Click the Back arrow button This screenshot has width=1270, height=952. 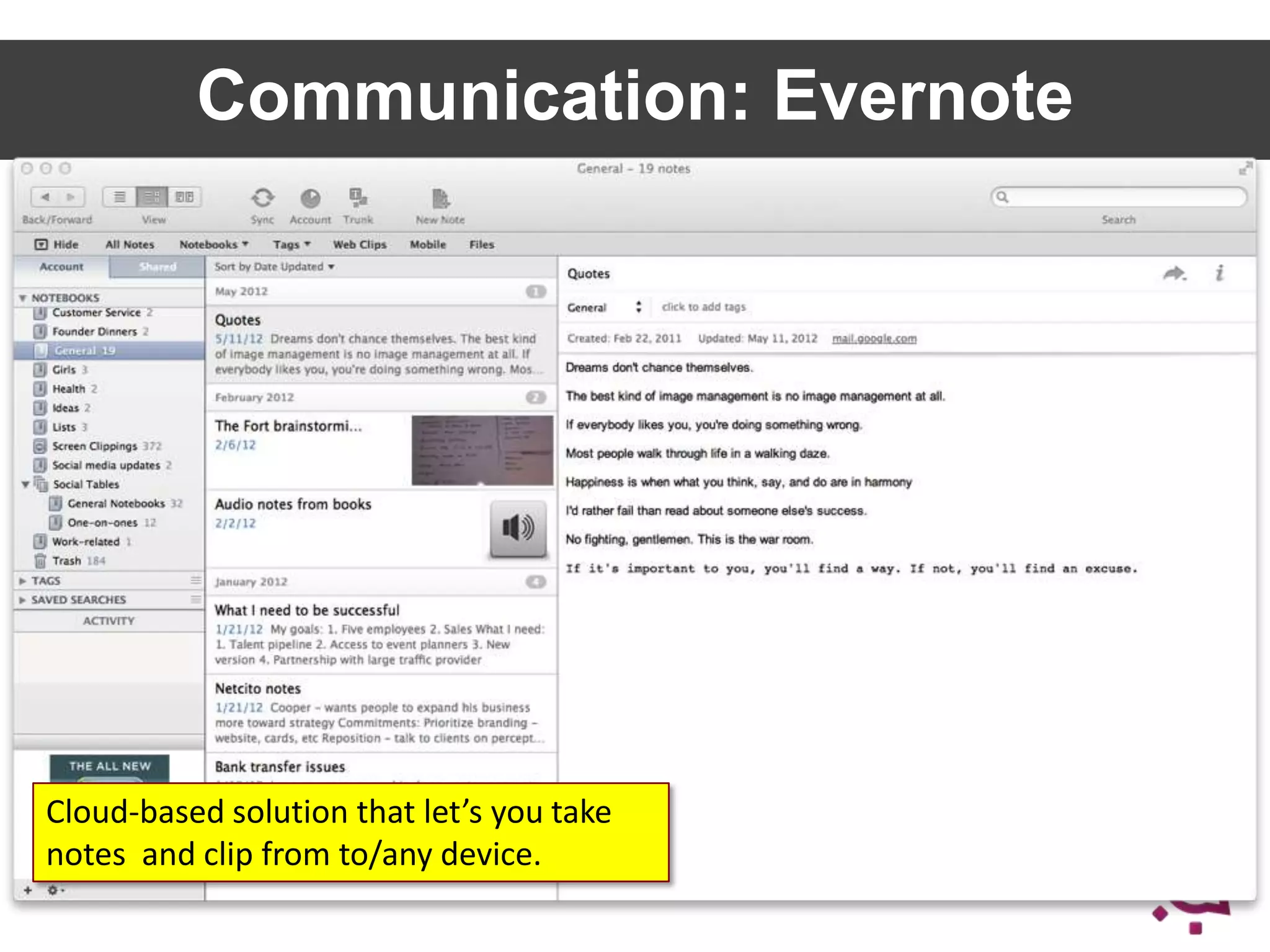(45, 197)
